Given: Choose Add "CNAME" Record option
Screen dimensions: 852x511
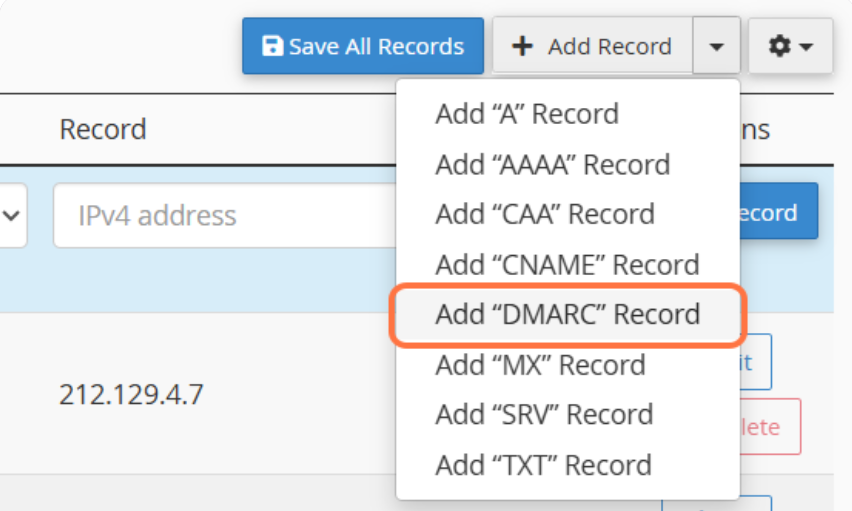Looking at the screenshot, I should click(567, 264).
